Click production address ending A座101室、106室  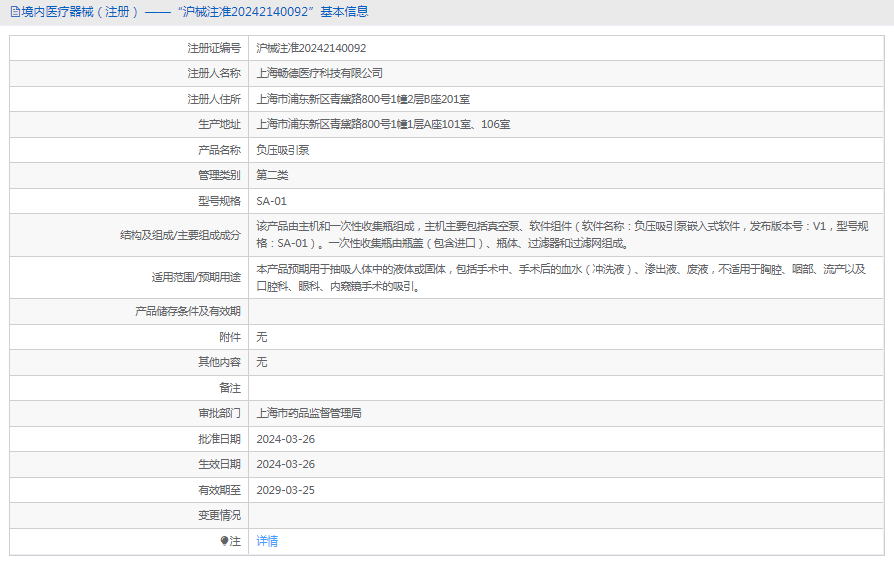[383, 124]
